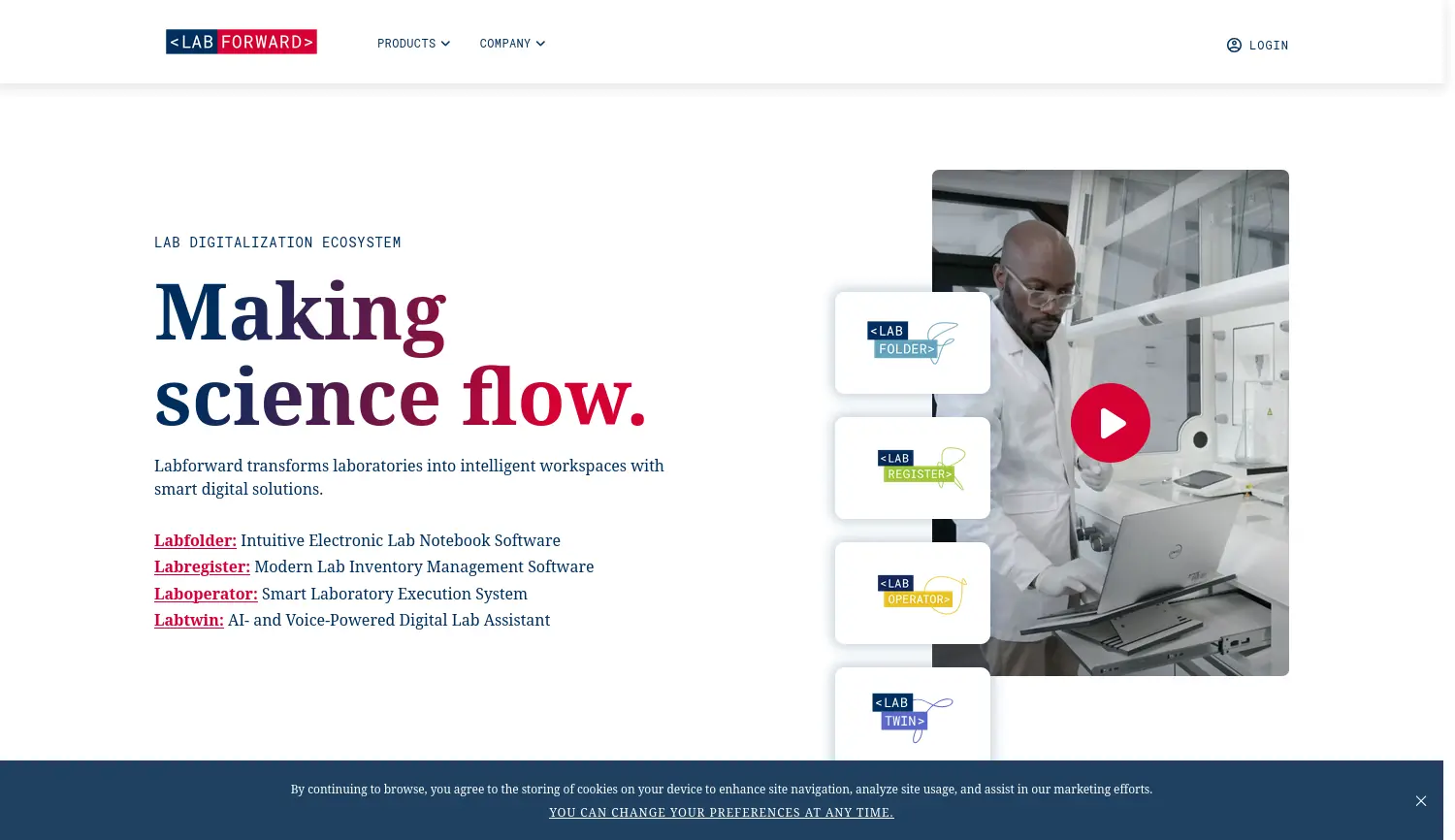
Task: Open the Labregister underlined link
Action: pyautogui.click(x=202, y=566)
